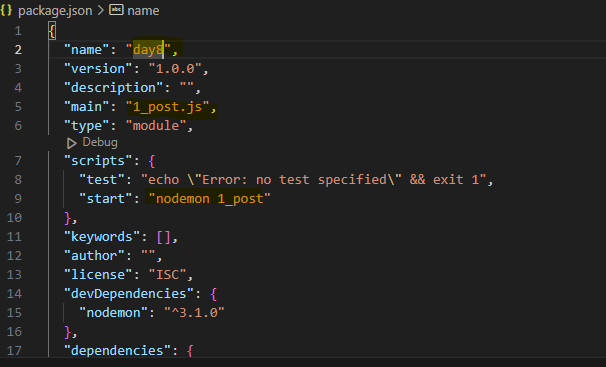Click the "keywords" key
This screenshot has width=606, height=367.
[102, 236]
